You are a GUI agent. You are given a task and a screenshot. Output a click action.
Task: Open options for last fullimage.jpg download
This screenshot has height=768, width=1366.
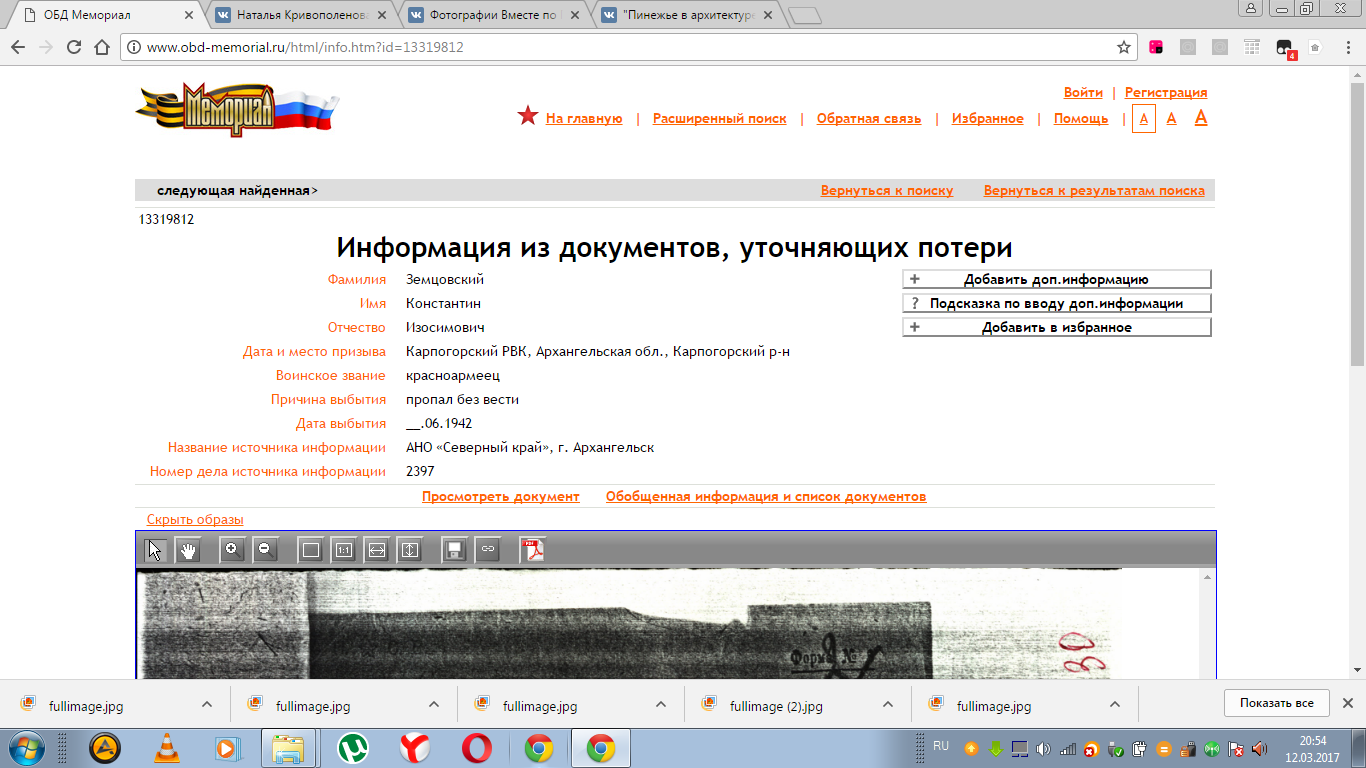click(x=1115, y=704)
